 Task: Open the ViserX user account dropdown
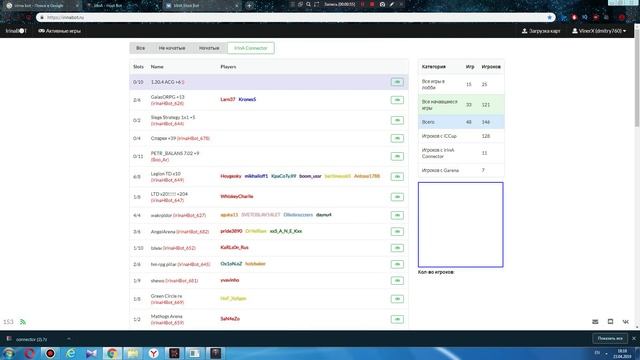pyautogui.click(x=599, y=31)
